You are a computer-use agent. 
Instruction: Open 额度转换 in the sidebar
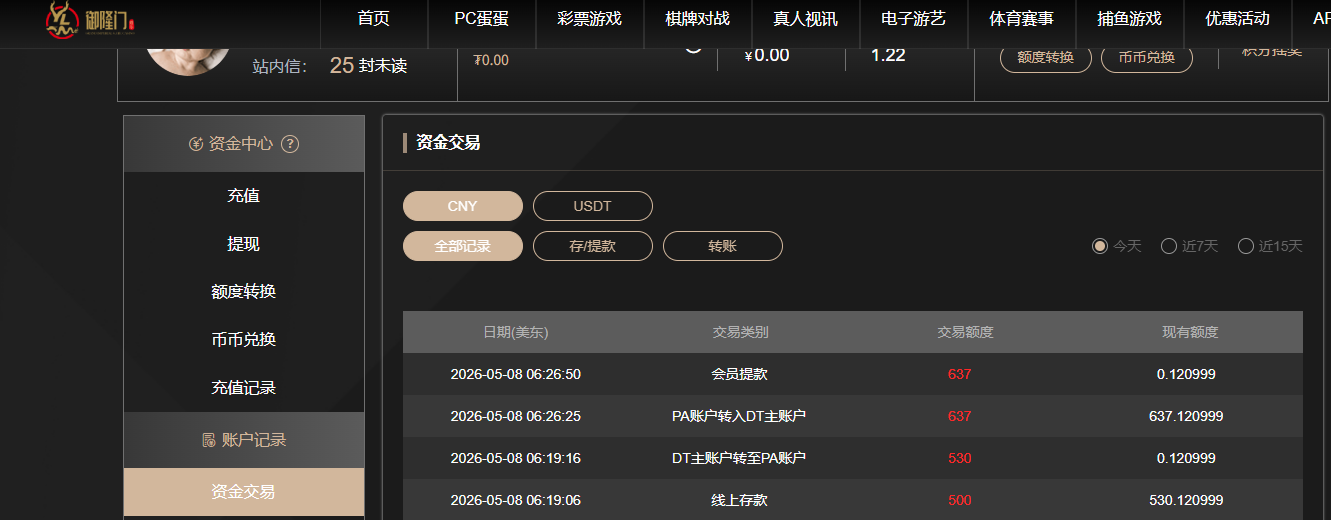point(244,292)
